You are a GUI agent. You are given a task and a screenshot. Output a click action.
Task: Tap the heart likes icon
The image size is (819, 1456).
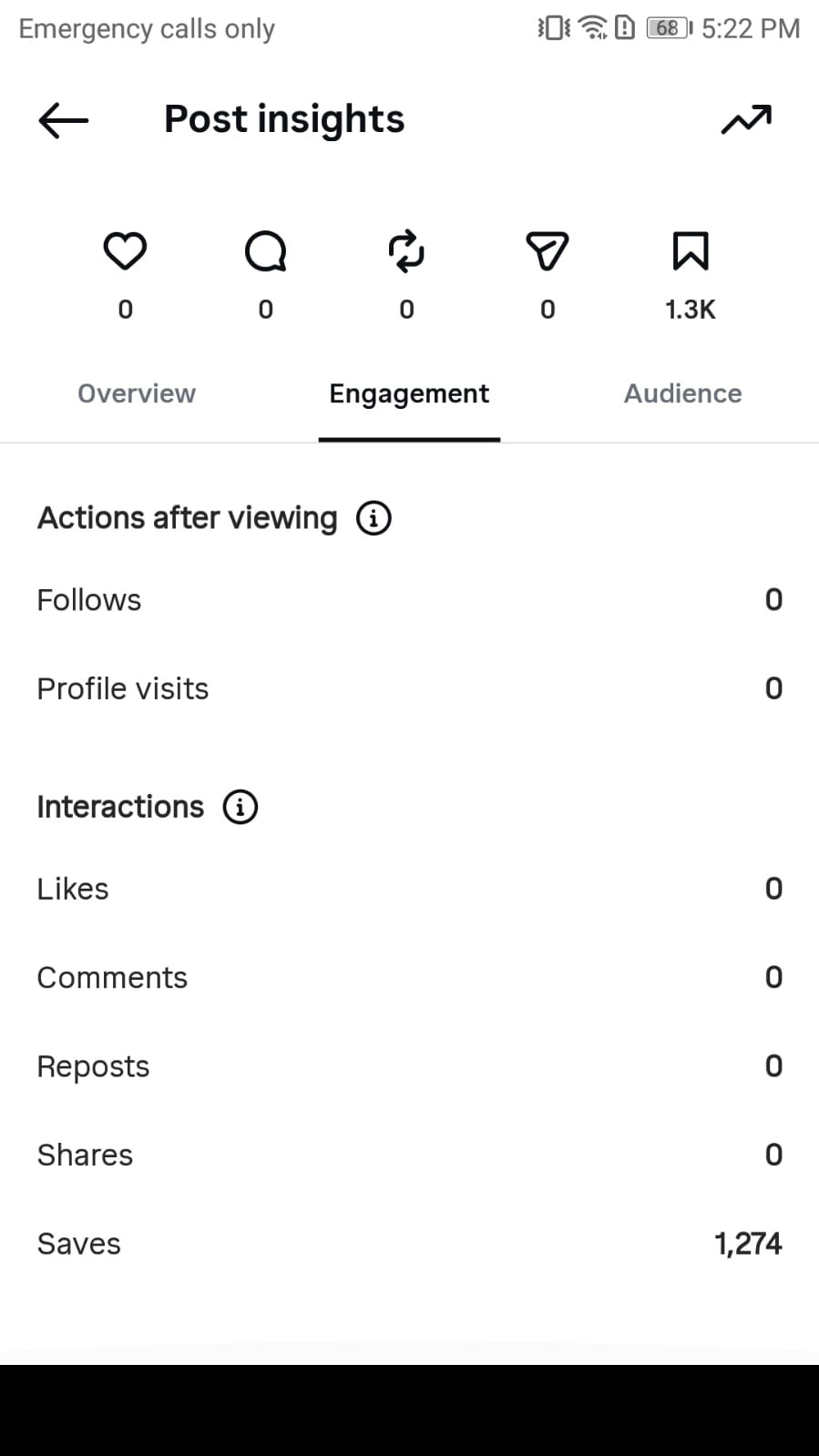click(125, 251)
